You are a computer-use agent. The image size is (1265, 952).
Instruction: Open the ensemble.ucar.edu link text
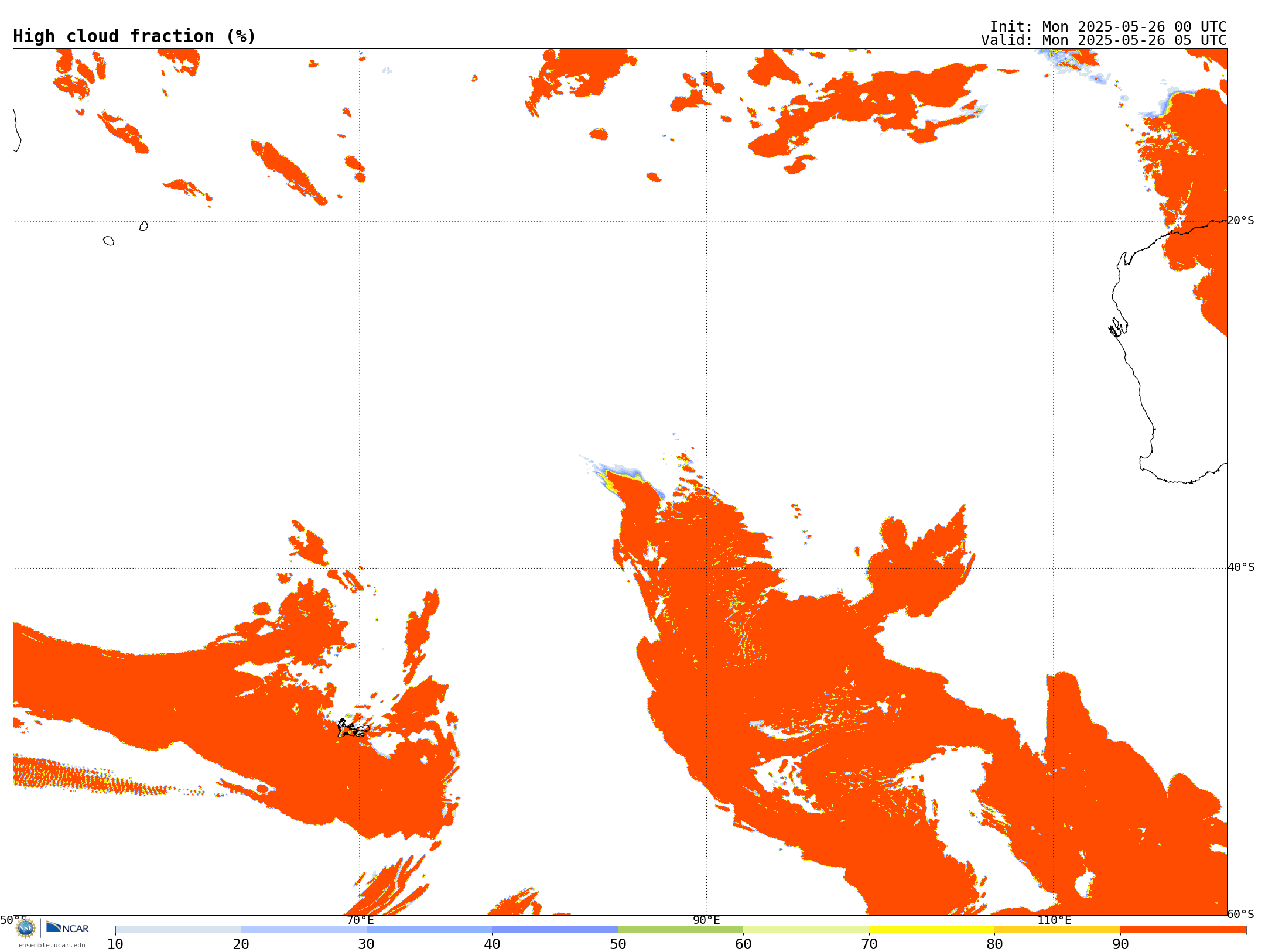[52, 945]
